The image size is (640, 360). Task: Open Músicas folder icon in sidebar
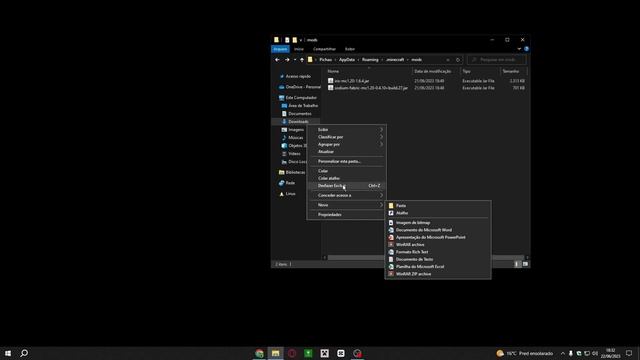(284, 138)
